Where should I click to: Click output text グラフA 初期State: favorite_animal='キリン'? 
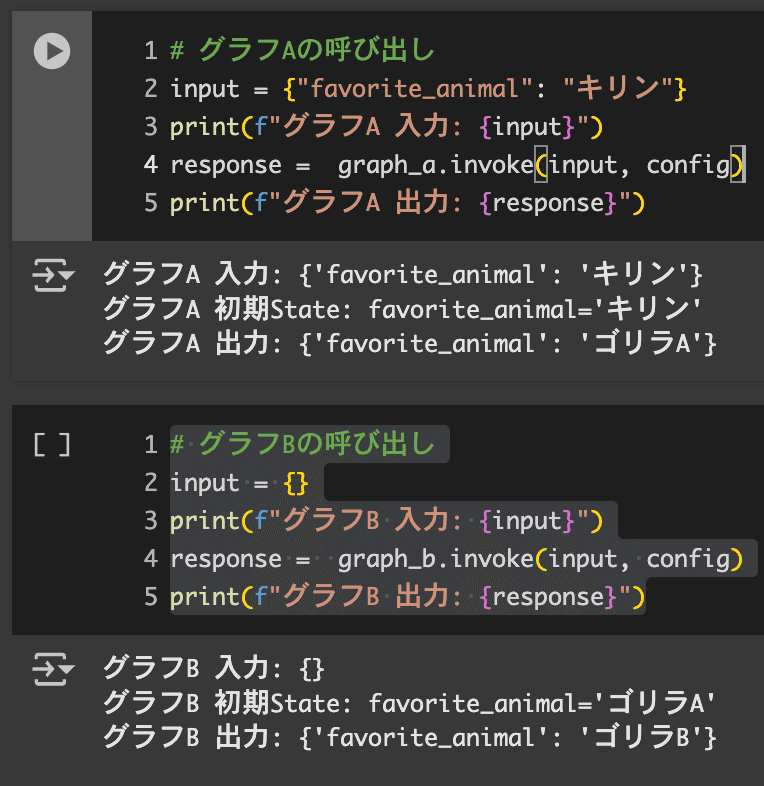[402, 309]
